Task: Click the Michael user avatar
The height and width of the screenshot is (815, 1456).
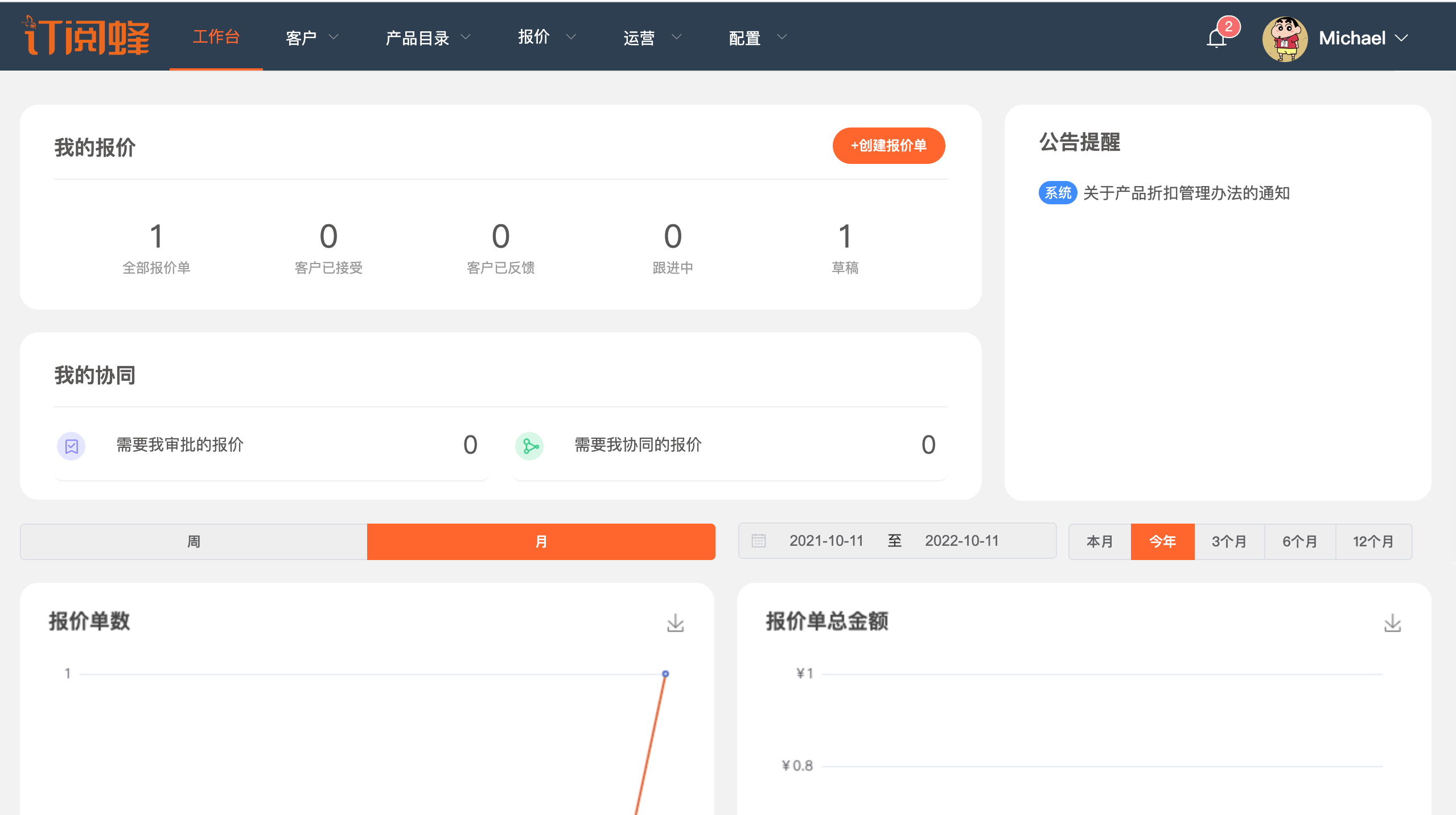Action: [x=1284, y=38]
